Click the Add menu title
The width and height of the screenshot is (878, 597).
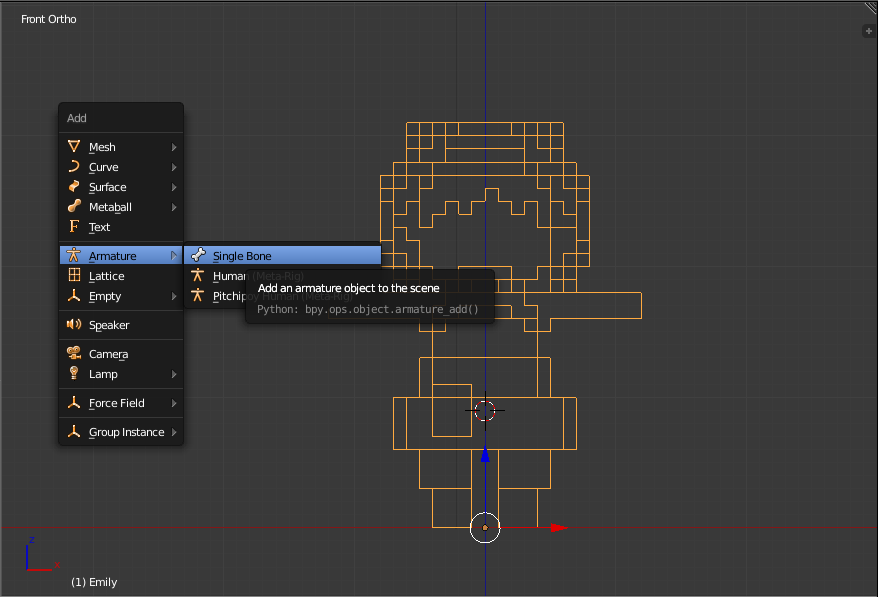(77, 118)
